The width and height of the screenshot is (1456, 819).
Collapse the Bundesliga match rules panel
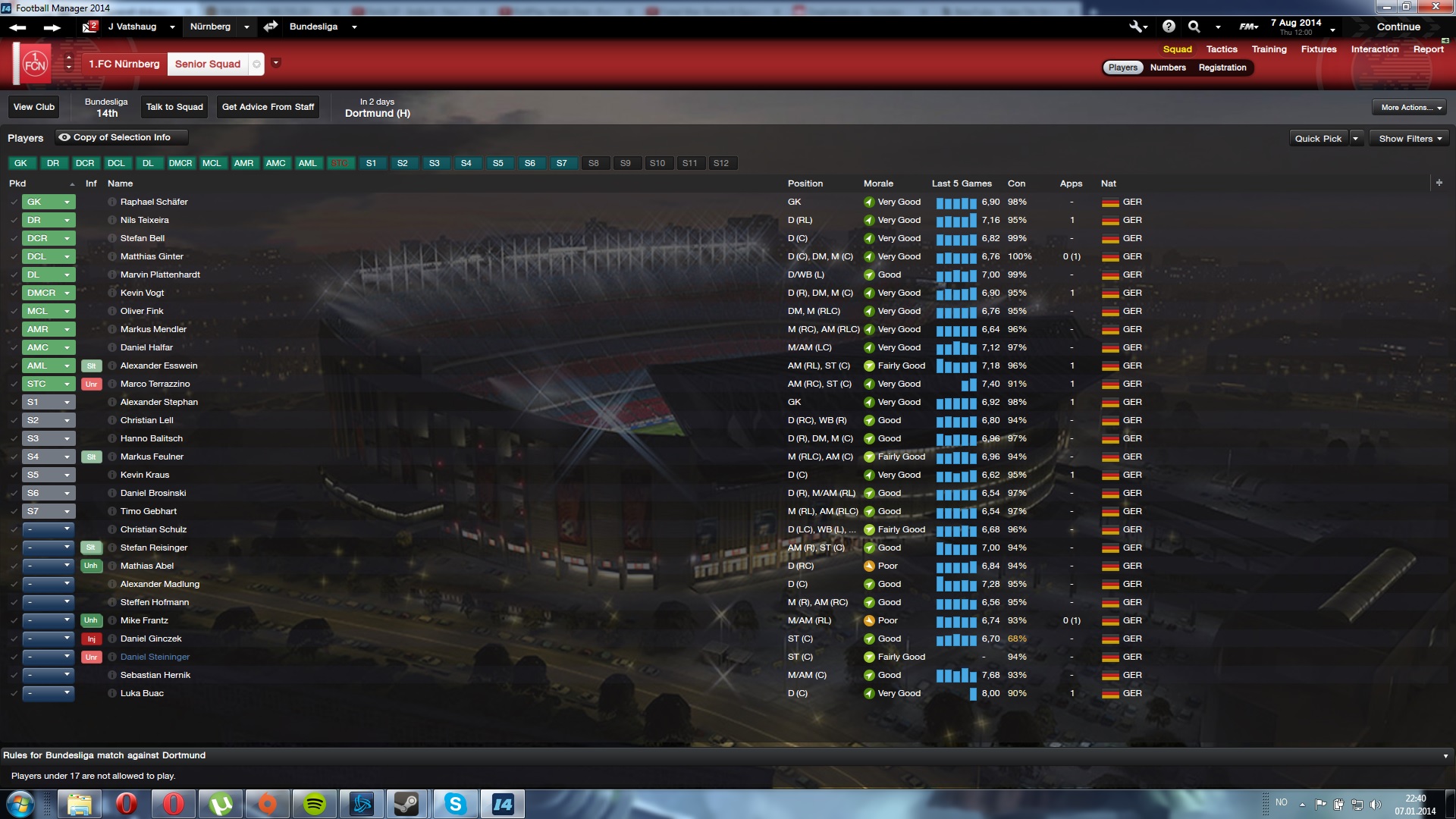point(1445,756)
